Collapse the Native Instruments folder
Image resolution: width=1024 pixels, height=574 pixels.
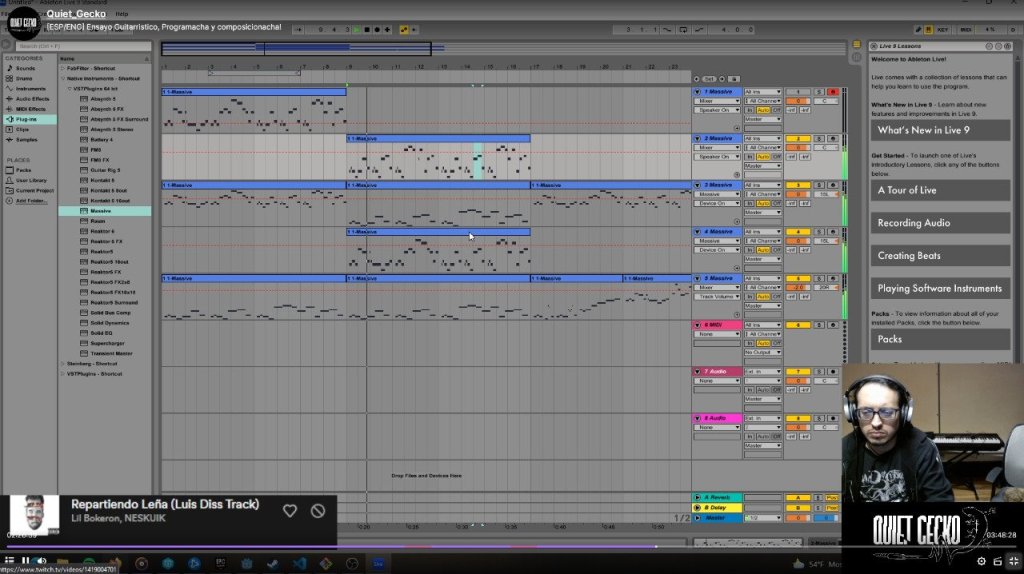pyautogui.click(x=63, y=78)
